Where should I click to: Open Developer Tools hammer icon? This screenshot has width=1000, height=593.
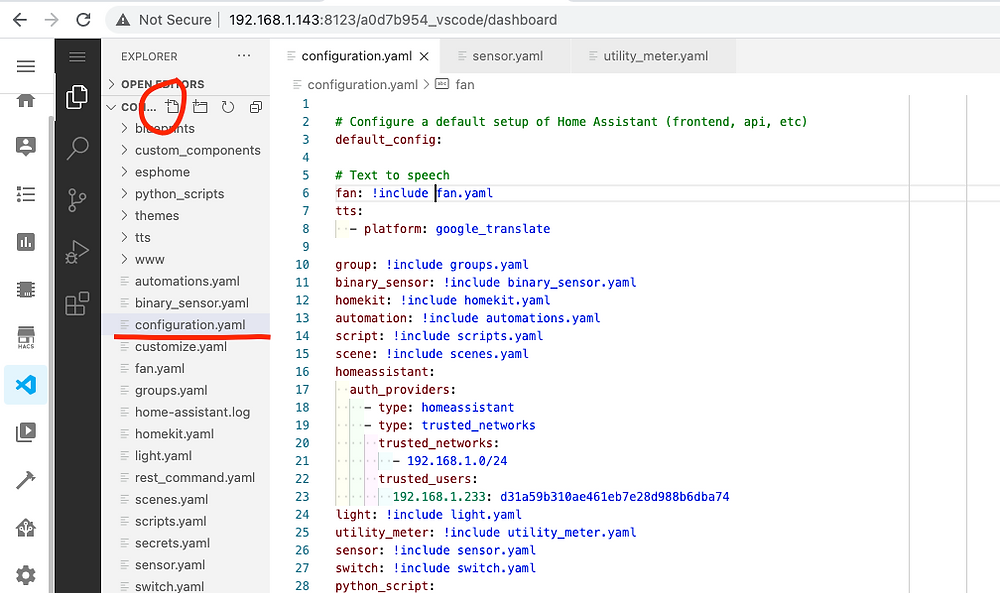(26, 480)
